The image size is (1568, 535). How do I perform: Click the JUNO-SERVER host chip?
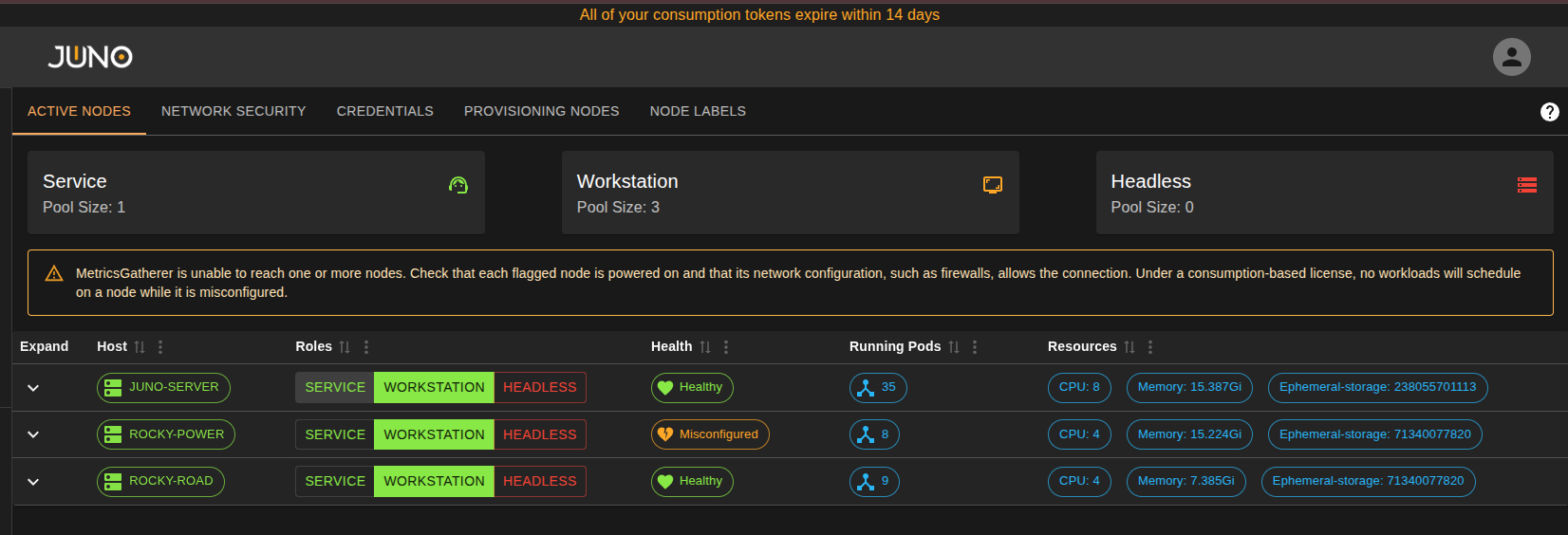pos(163,387)
